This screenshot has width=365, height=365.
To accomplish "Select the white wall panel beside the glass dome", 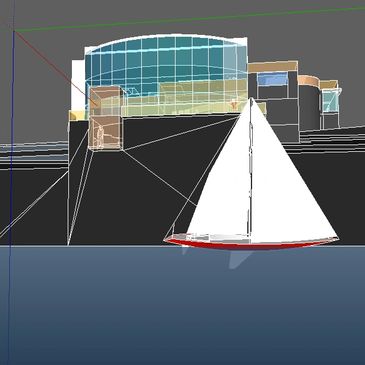I will click(78, 85).
